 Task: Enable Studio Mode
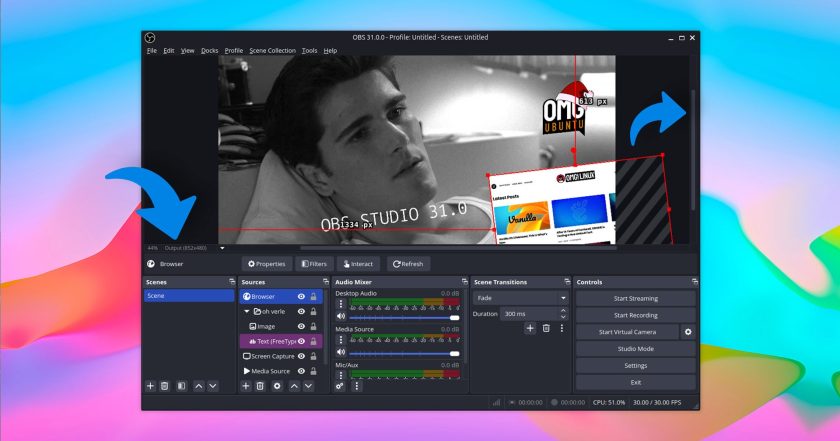[635, 349]
